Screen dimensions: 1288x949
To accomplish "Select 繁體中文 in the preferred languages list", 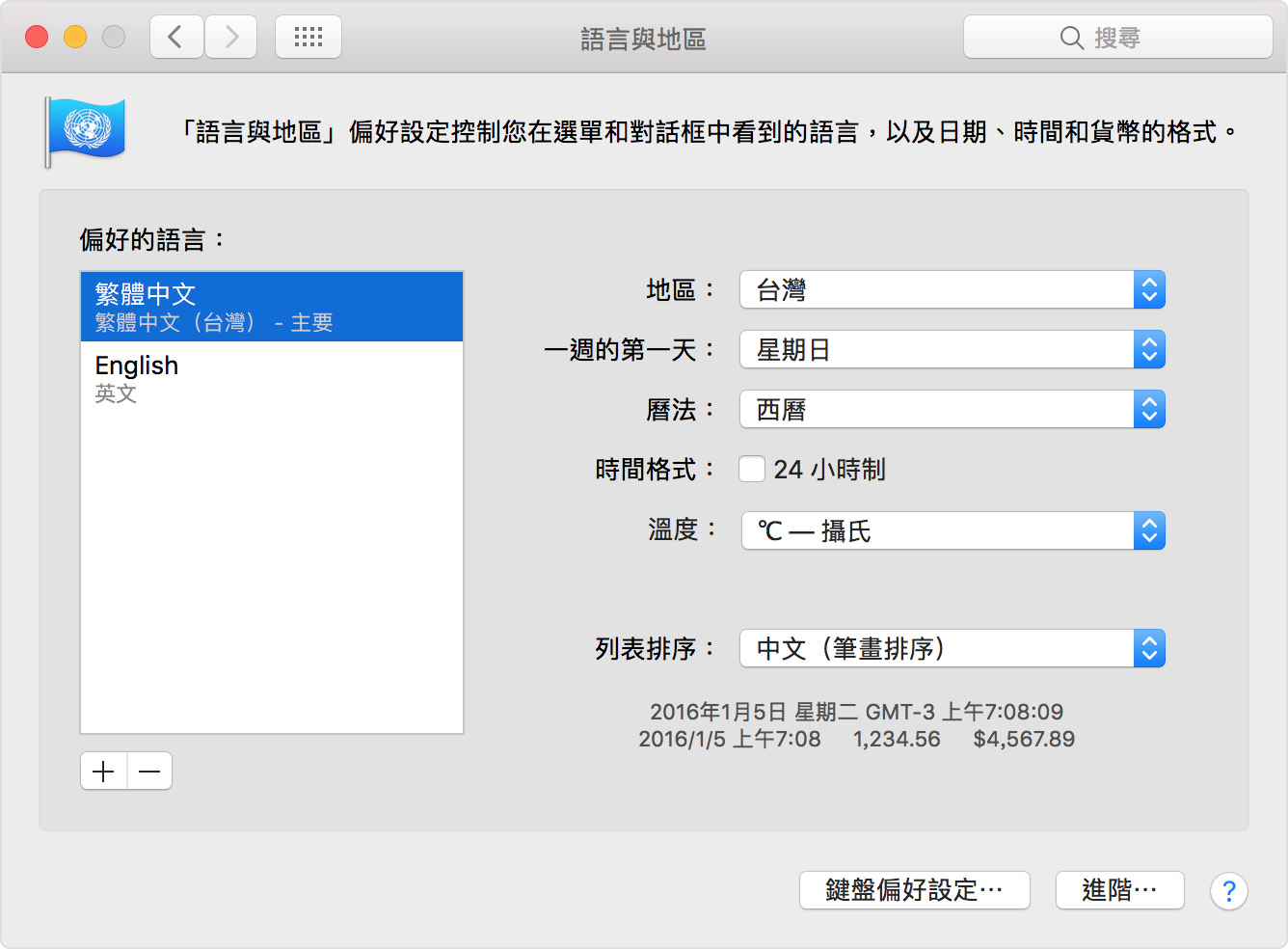I will coord(272,307).
